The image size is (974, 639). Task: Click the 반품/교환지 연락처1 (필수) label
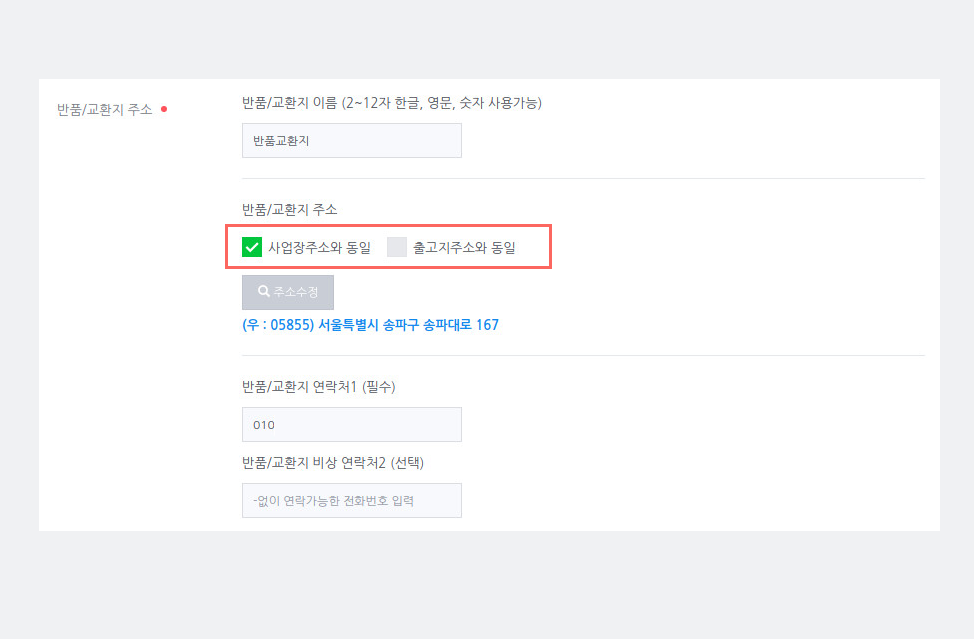319,387
